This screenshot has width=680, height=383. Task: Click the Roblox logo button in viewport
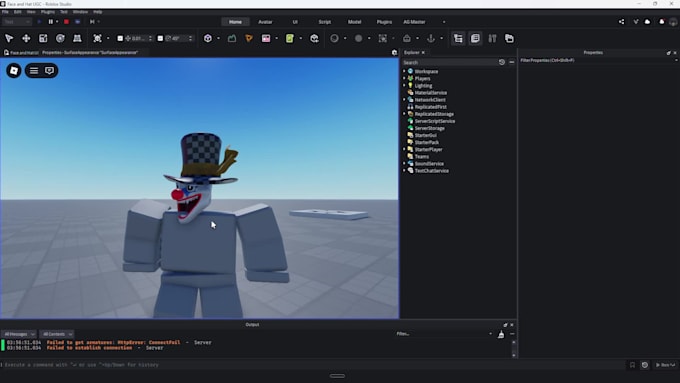[14, 71]
